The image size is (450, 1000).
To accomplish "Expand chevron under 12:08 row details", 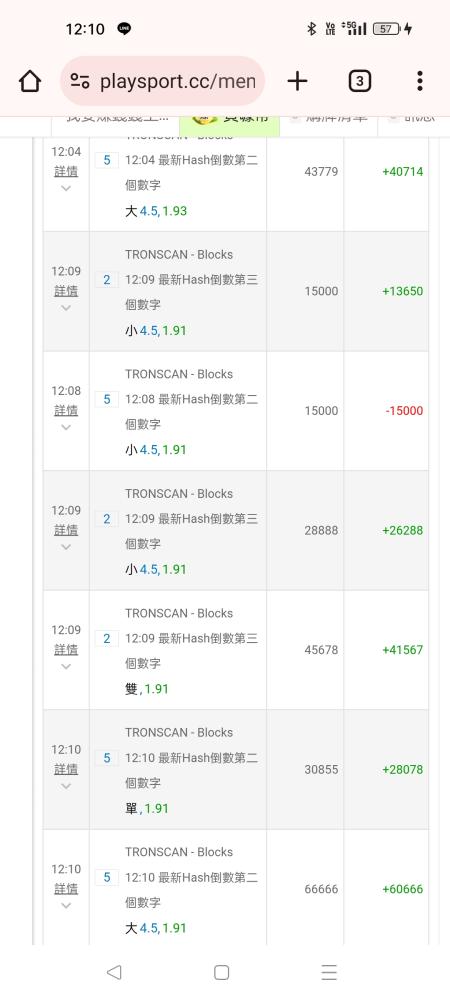I will tap(66, 427).
